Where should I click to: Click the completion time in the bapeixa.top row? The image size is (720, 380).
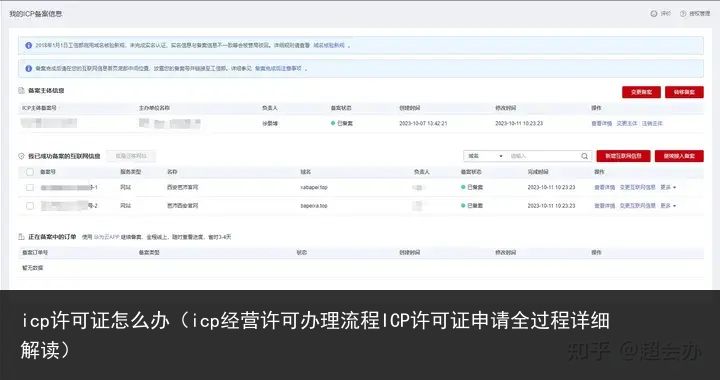click(x=551, y=206)
